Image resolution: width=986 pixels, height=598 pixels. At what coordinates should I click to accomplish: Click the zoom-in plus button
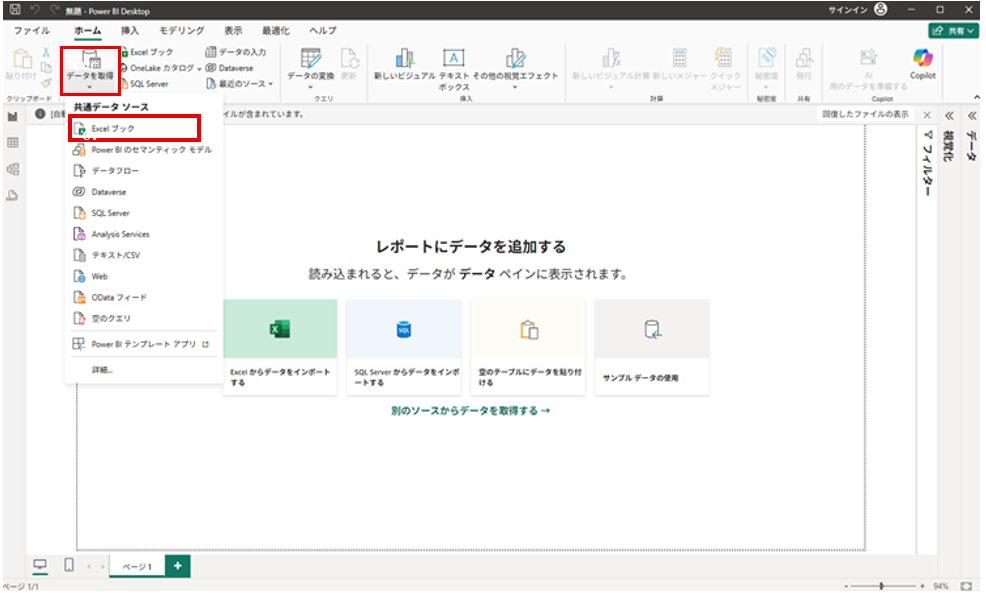922,586
